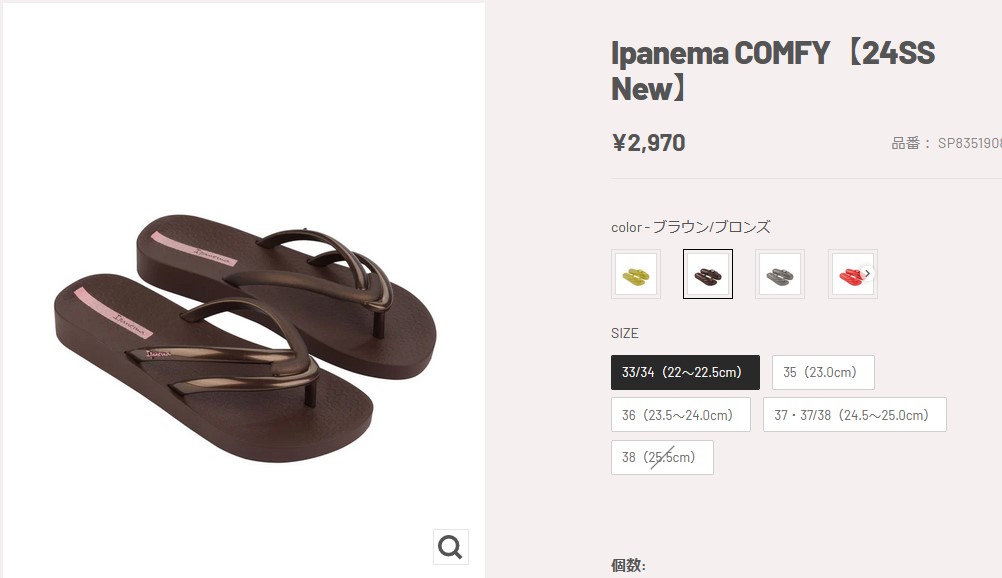Click the magnifier zoom icon on product image
The height and width of the screenshot is (578, 1002).
point(450,547)
